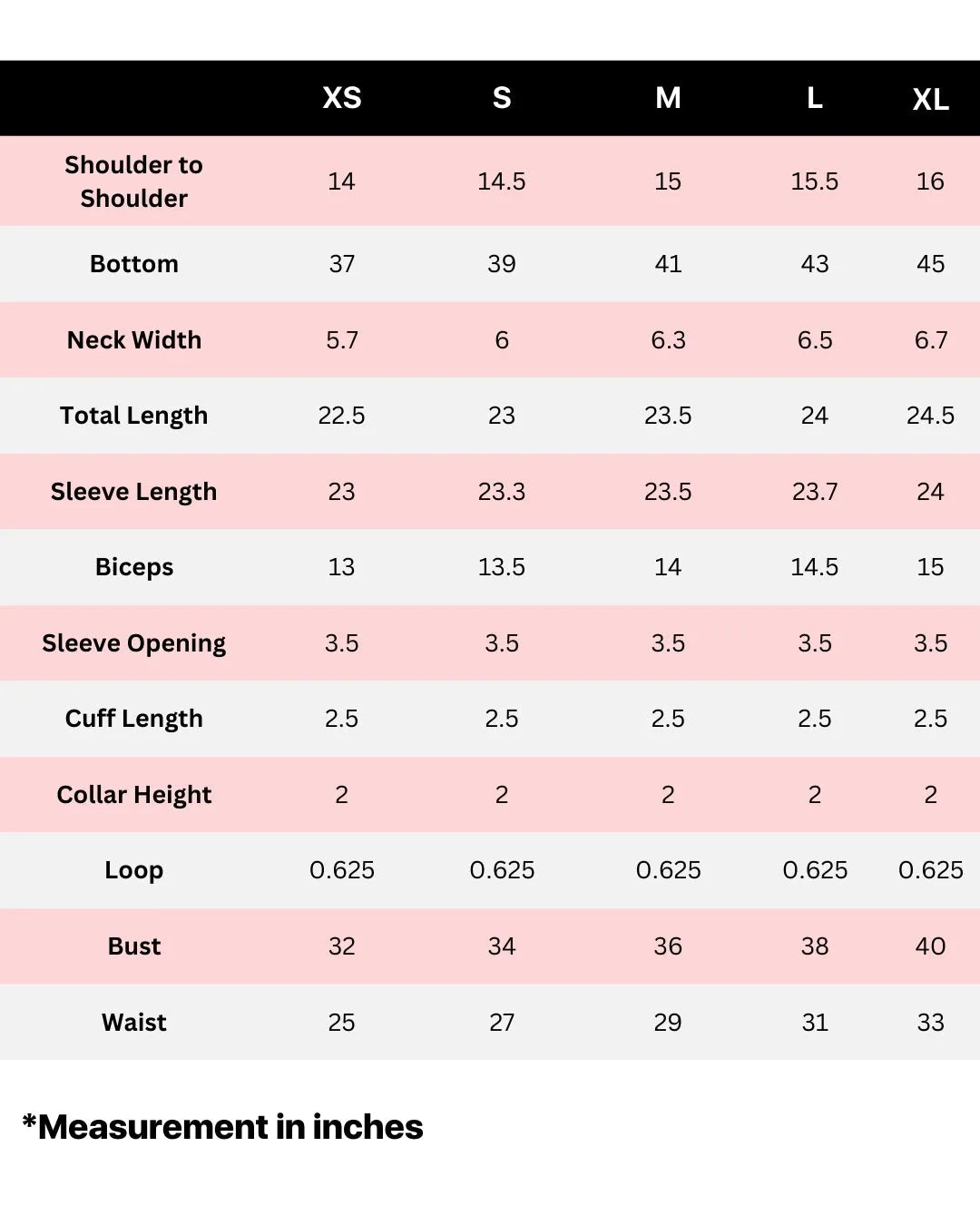980x1225 pixels.
Task: Click the Bust value for size M
Action: coord(668,946)
